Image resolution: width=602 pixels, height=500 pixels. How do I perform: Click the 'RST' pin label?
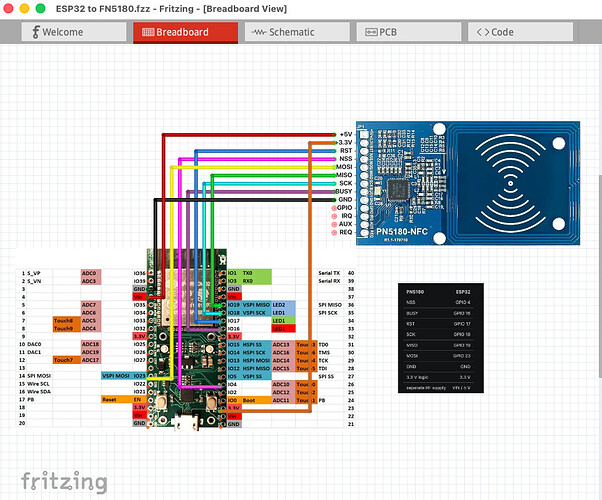[x=346, y=151]
